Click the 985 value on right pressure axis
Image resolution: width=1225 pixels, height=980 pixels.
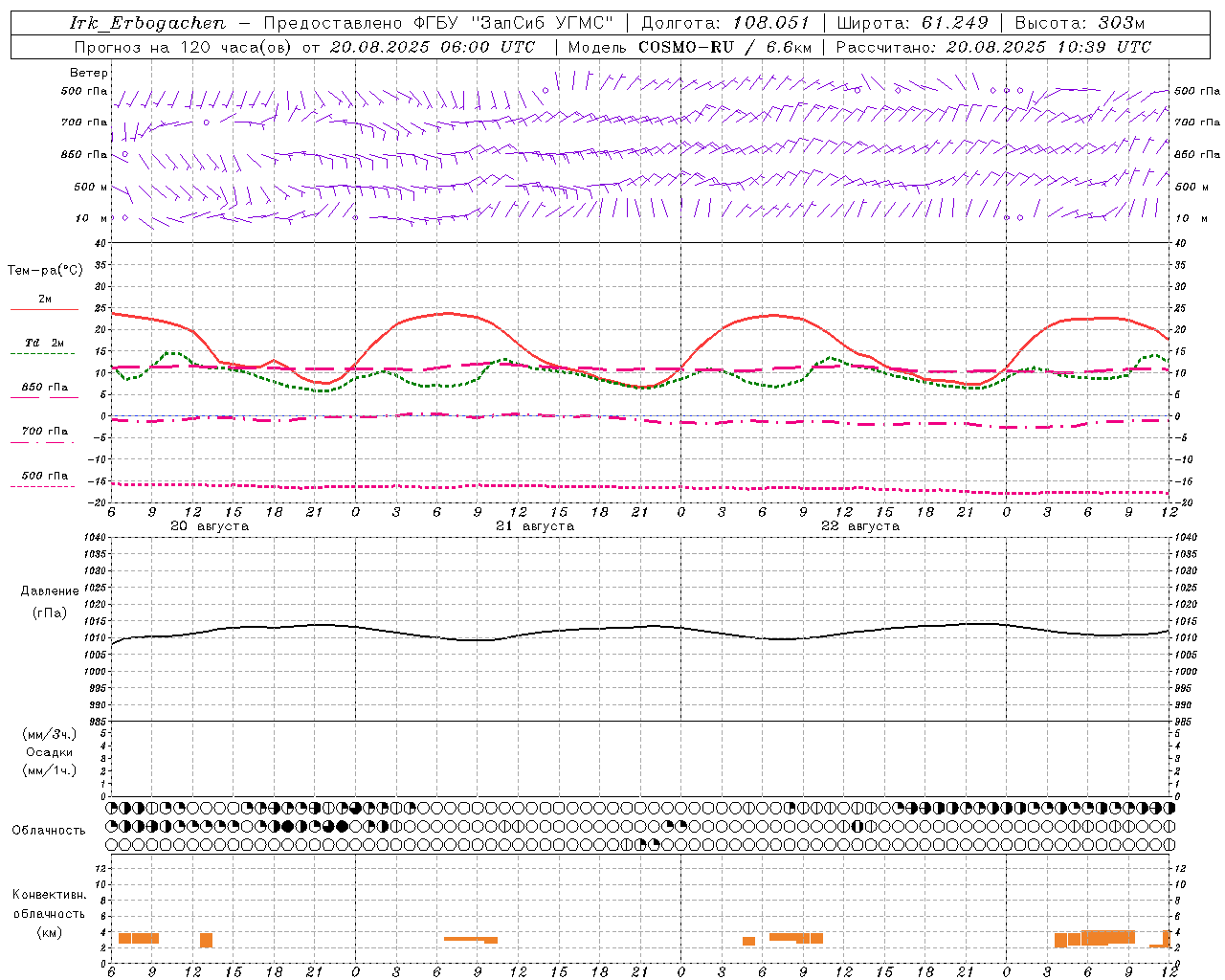1185,722
